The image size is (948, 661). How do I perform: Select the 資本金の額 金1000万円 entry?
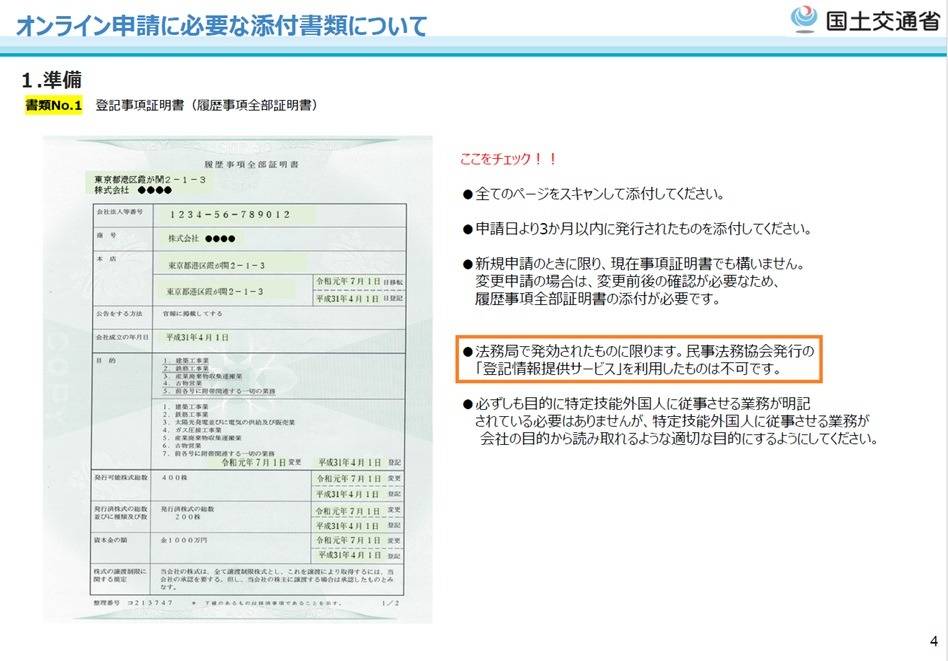tap(187, 540)
